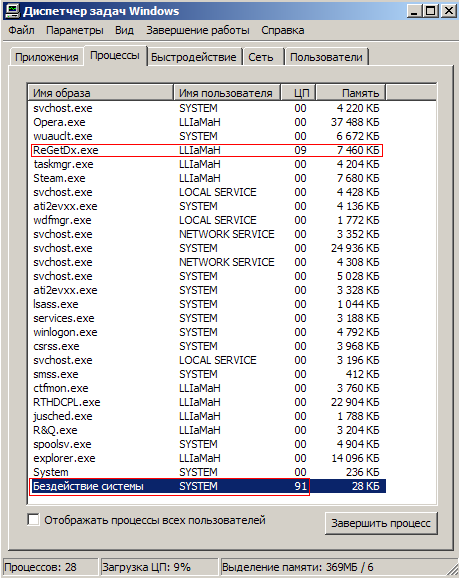Sort by Имя образа column header
This screenshot has height=579, width=460.
click(x=101, y=93)
